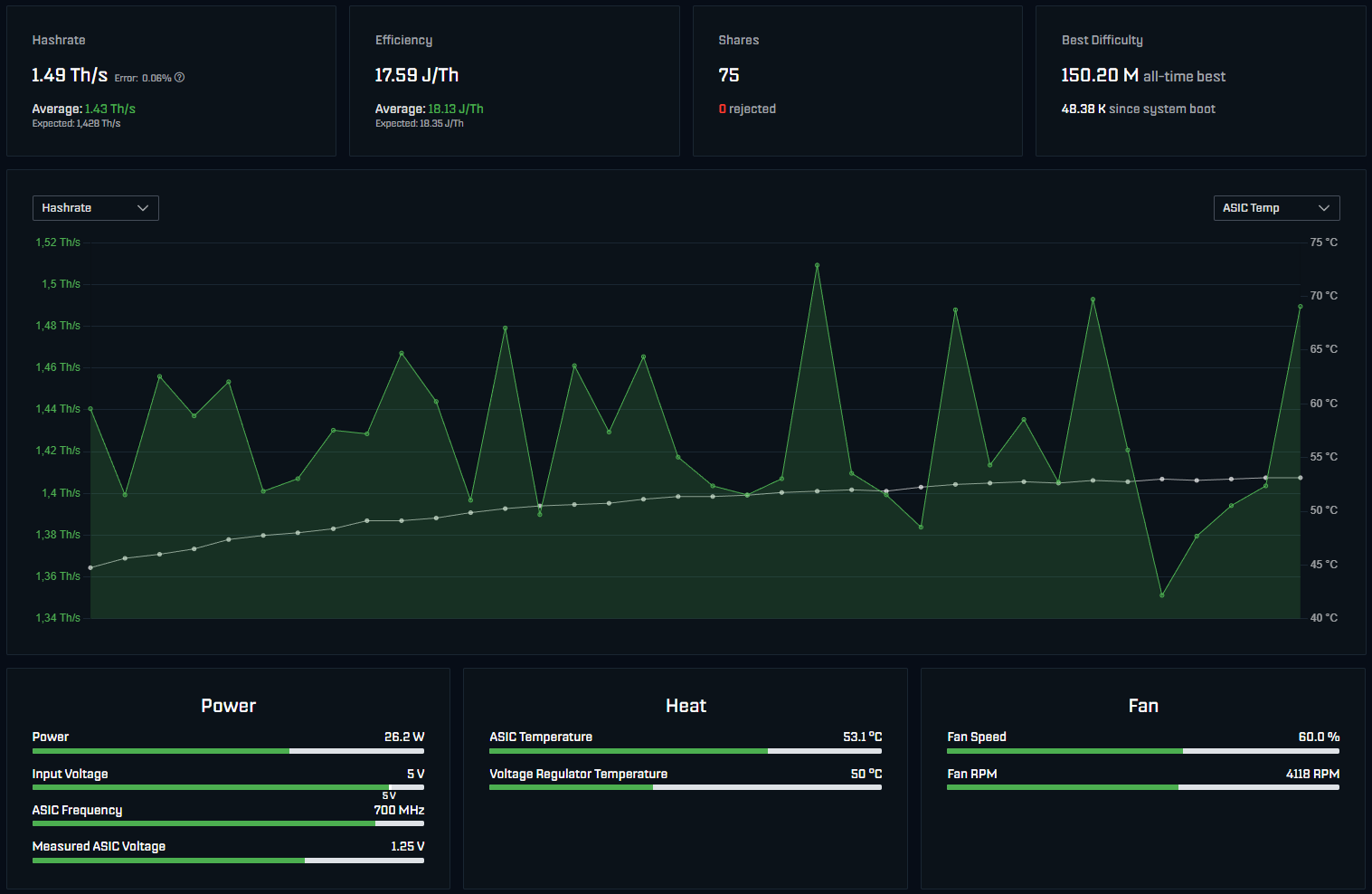Click the 1.49 Th/s hashrate value
This screenshot has height=894, width=1372.
[70, 75]
